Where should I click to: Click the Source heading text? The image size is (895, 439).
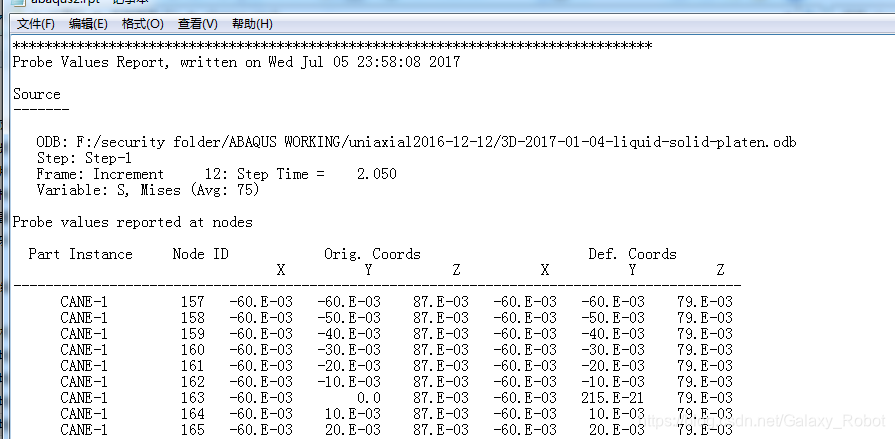[36, 94]
